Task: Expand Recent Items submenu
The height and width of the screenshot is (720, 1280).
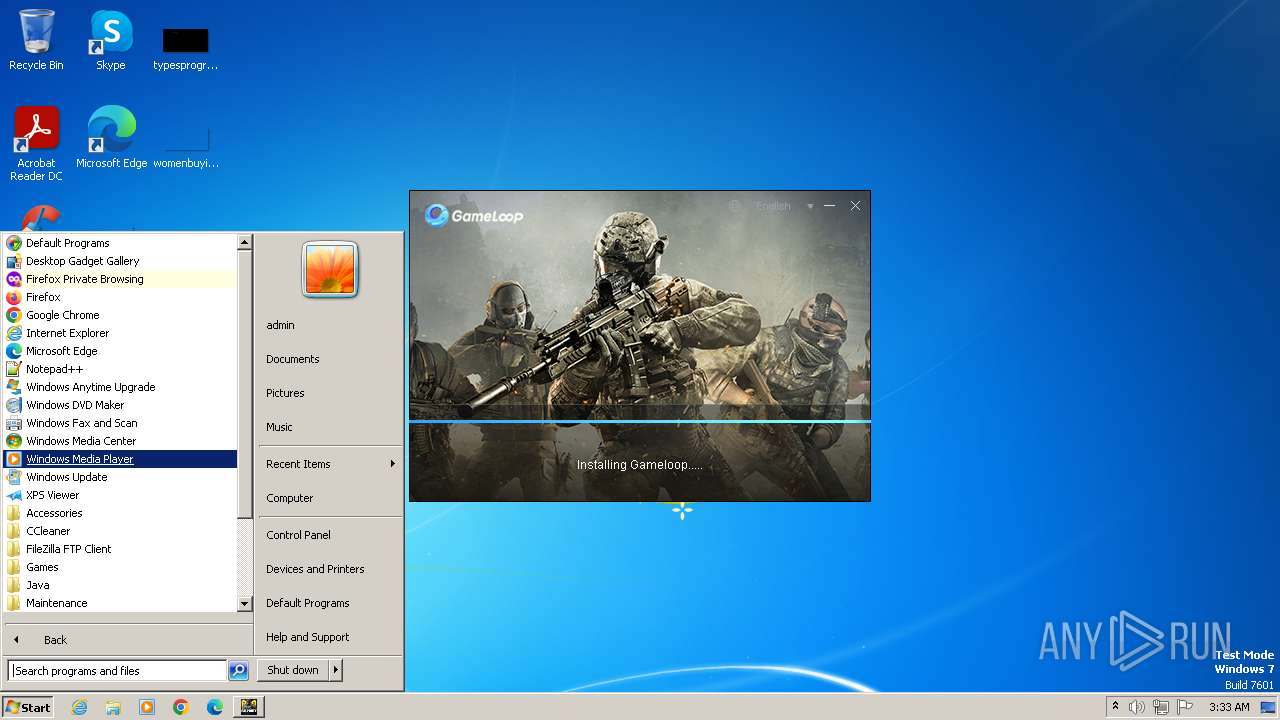Action: tap(330, 464)
